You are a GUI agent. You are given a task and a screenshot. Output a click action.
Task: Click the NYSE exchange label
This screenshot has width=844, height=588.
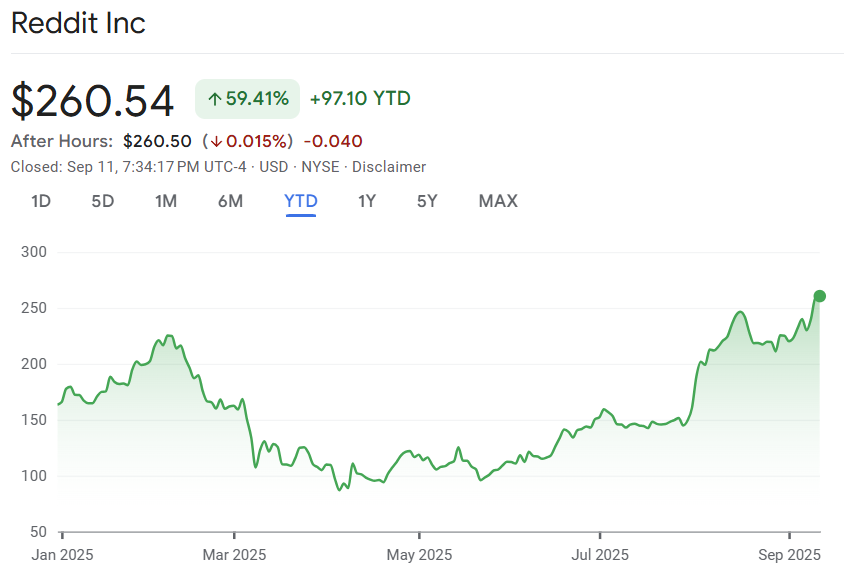[320, 167]
